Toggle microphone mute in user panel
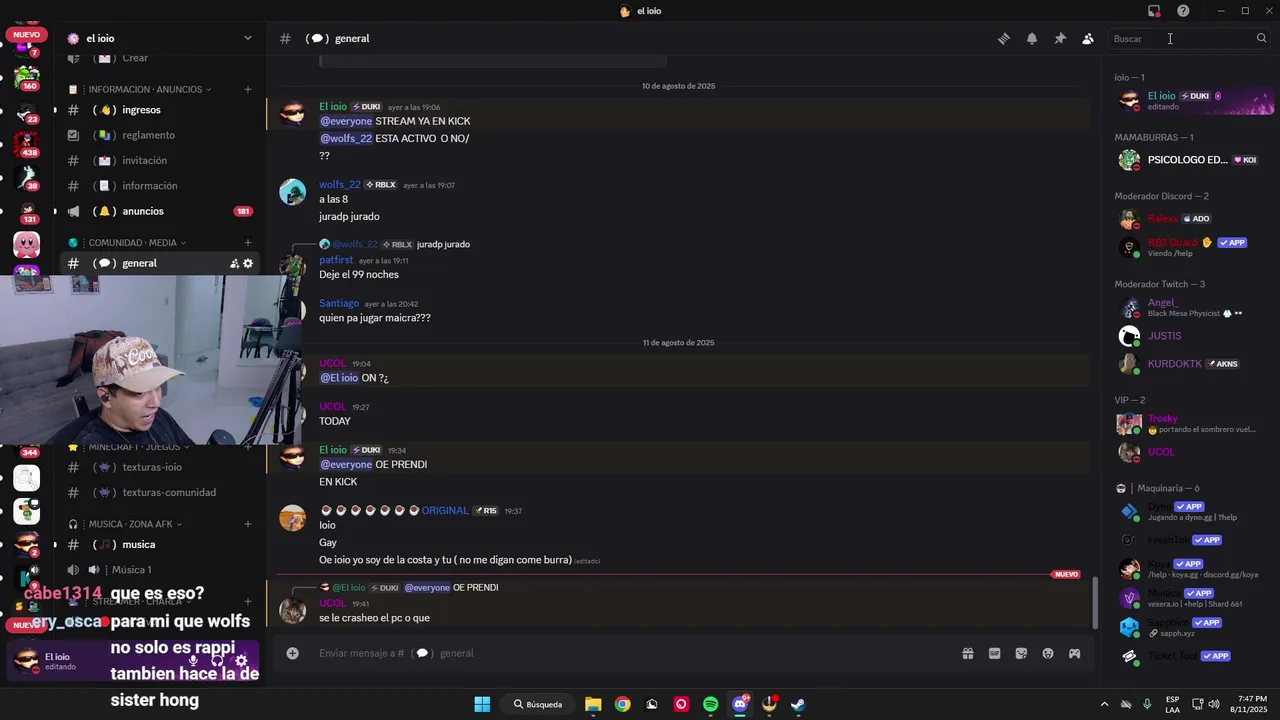1280x720 pixels. click(194, 661)
